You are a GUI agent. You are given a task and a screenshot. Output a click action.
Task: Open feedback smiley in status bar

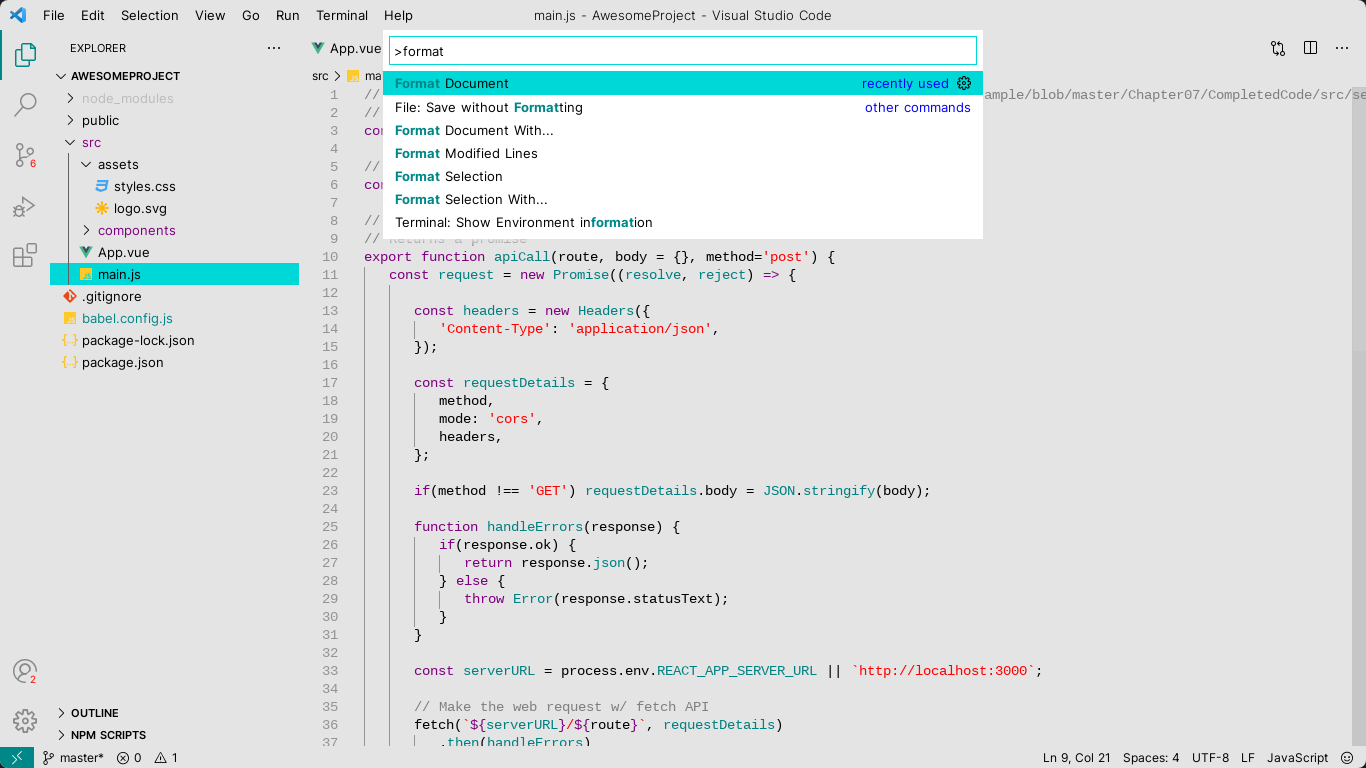[x=1347, y=758]
